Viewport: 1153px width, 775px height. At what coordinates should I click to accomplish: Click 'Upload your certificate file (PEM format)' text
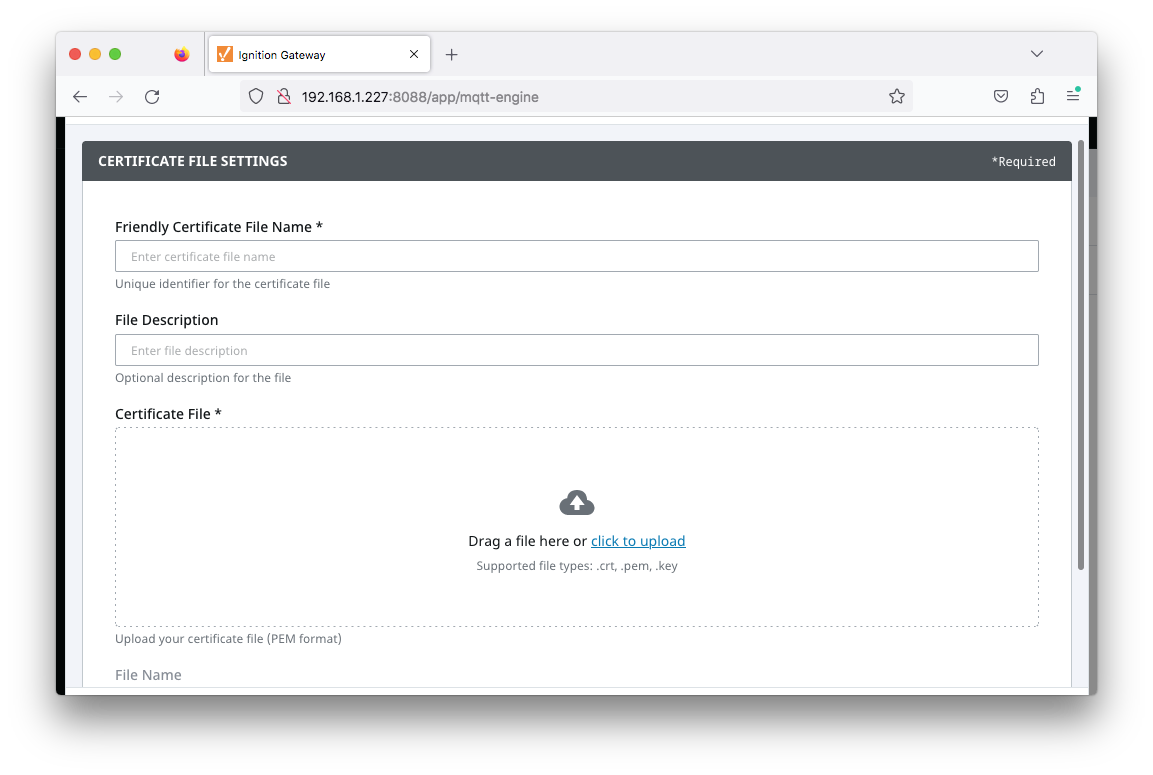[228, 639]
